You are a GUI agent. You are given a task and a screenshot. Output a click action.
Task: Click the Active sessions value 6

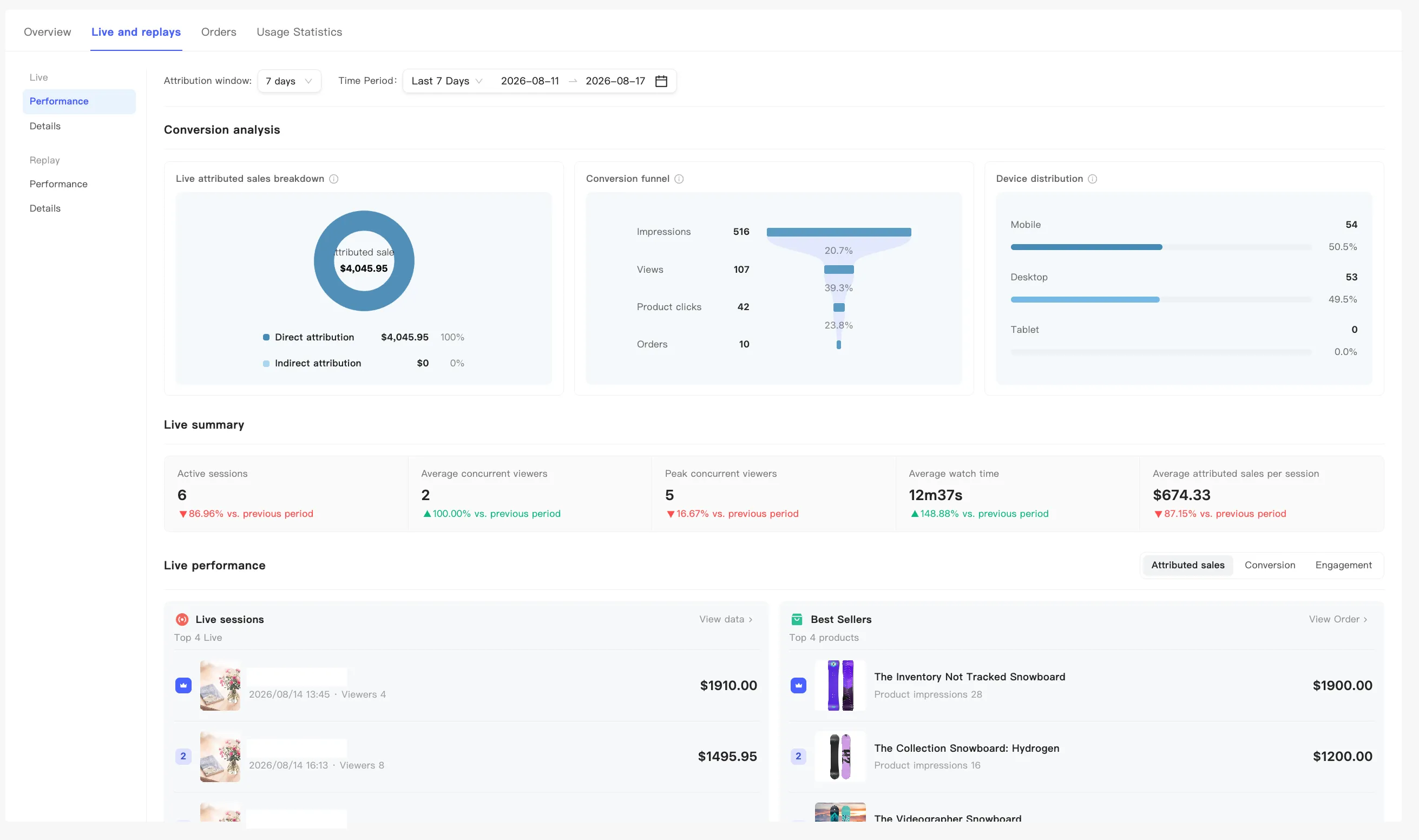click(x=182, y=495)
